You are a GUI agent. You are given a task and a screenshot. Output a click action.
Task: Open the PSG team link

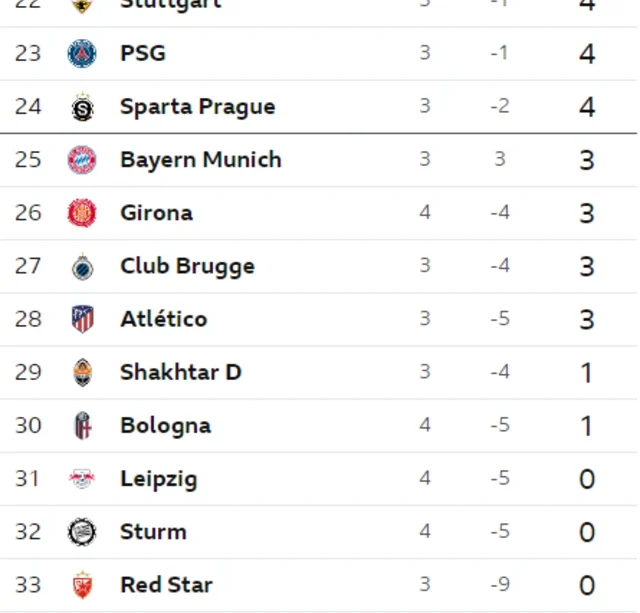pos(143,53)
